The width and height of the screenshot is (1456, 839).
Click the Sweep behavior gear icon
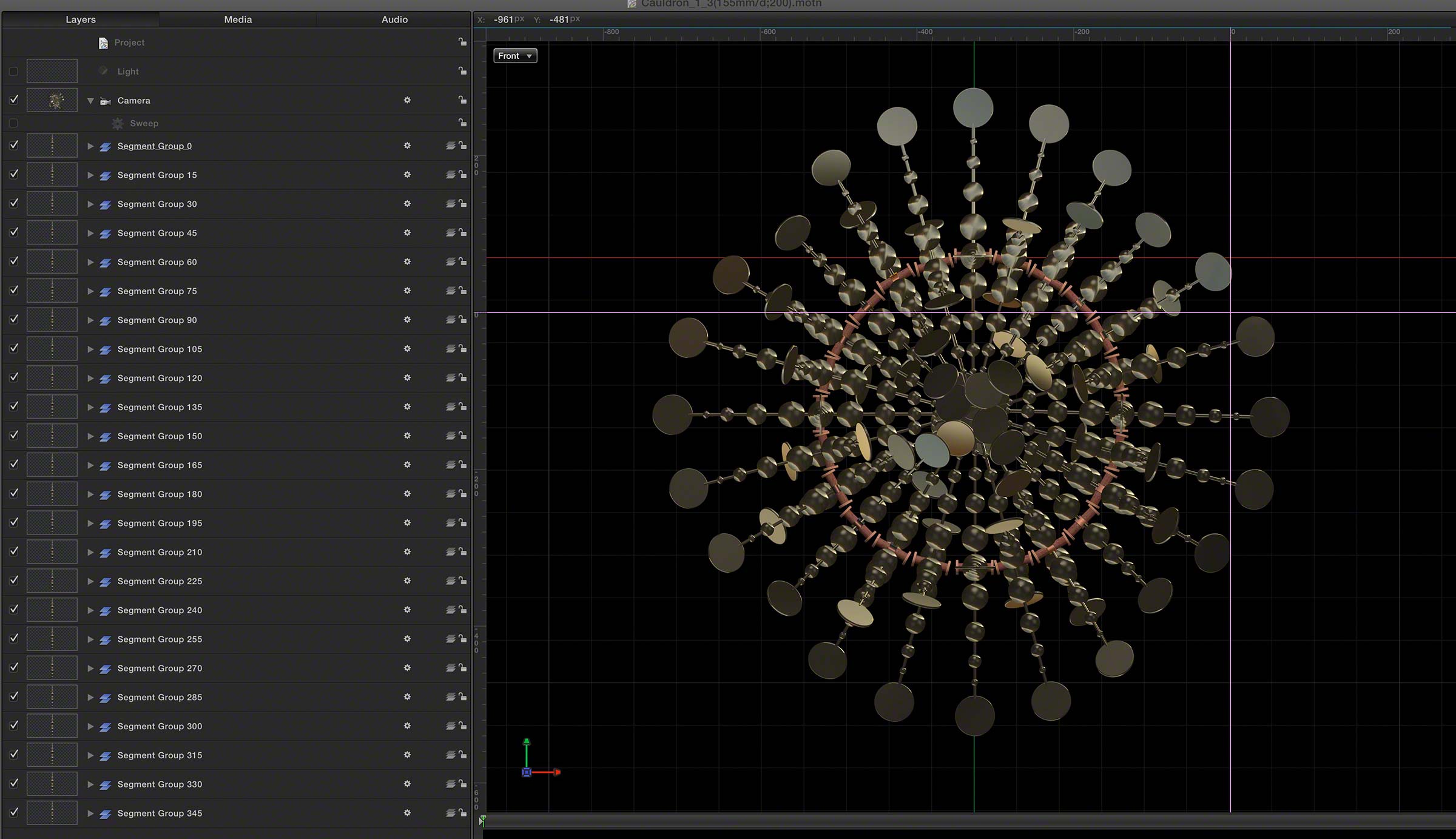[x=118, y=124]
